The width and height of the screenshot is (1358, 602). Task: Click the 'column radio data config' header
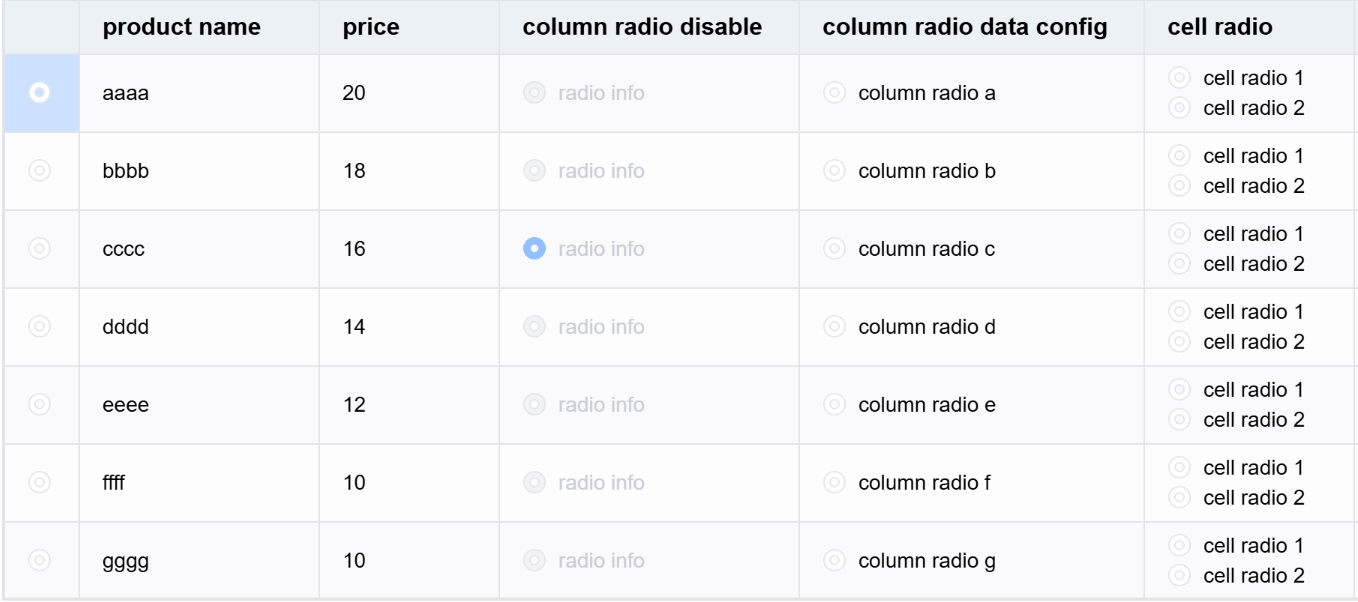pyautogui.click(x=965, y=27)
